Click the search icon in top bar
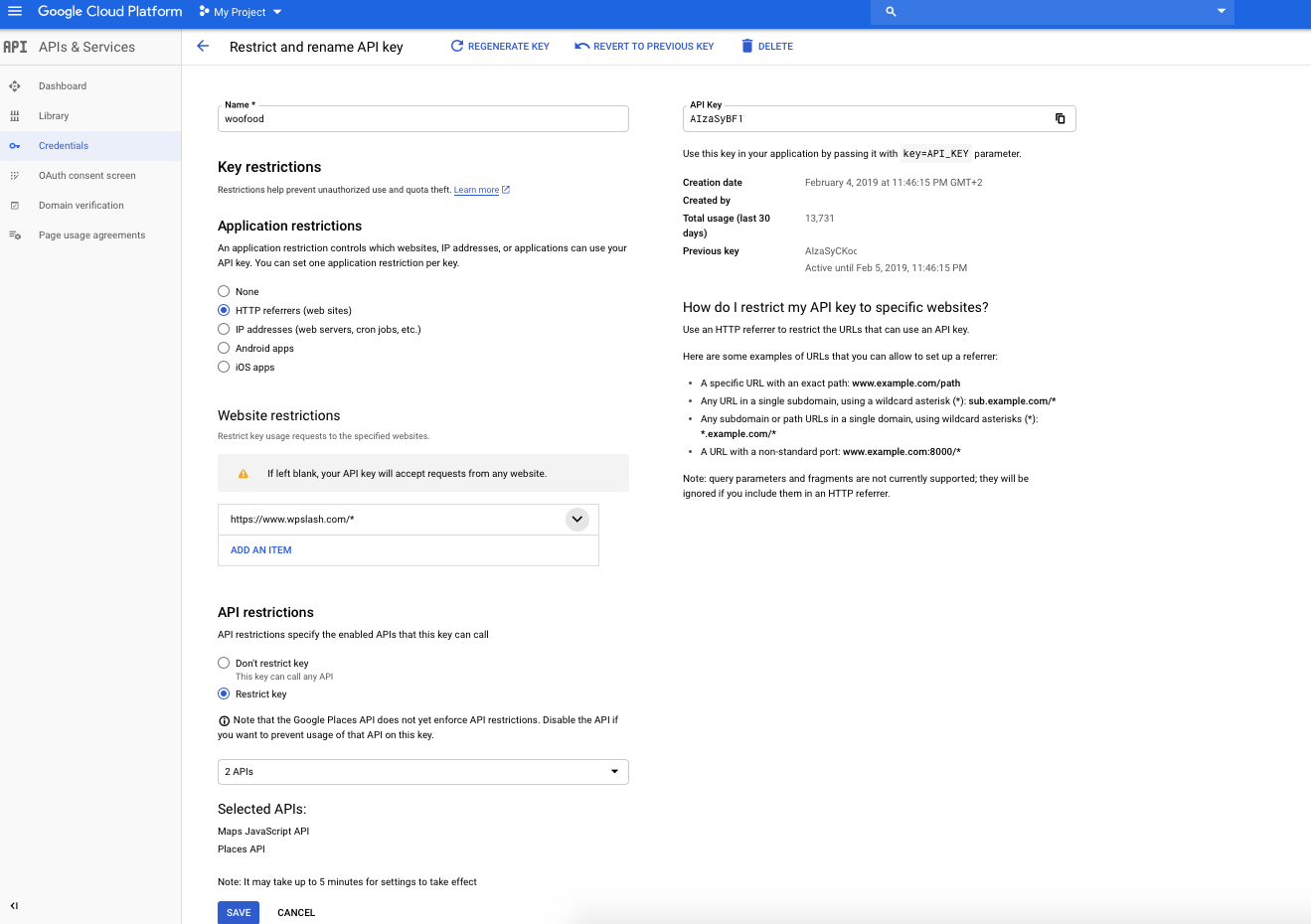Viewport: 1311px width, 924px height. click(x=891, y=12)
